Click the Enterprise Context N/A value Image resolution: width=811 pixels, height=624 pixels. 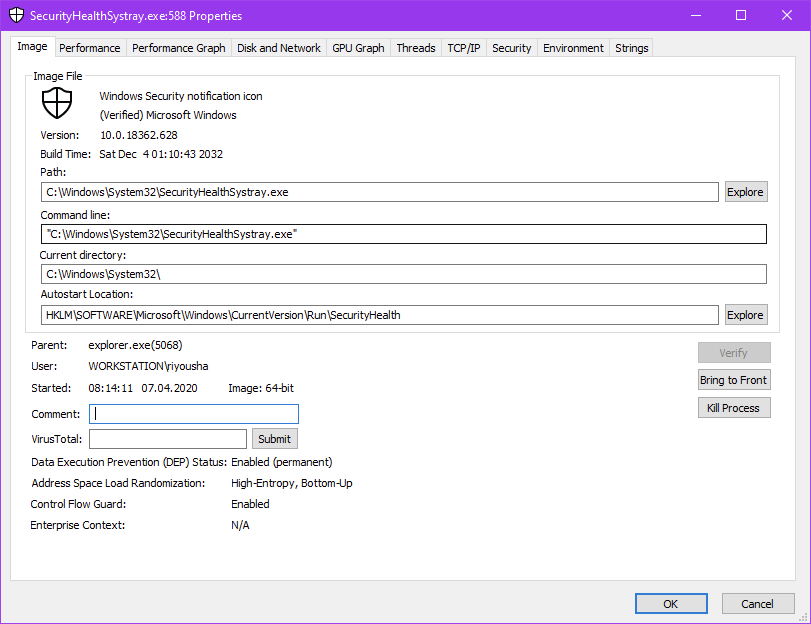[x=240, y=525]
